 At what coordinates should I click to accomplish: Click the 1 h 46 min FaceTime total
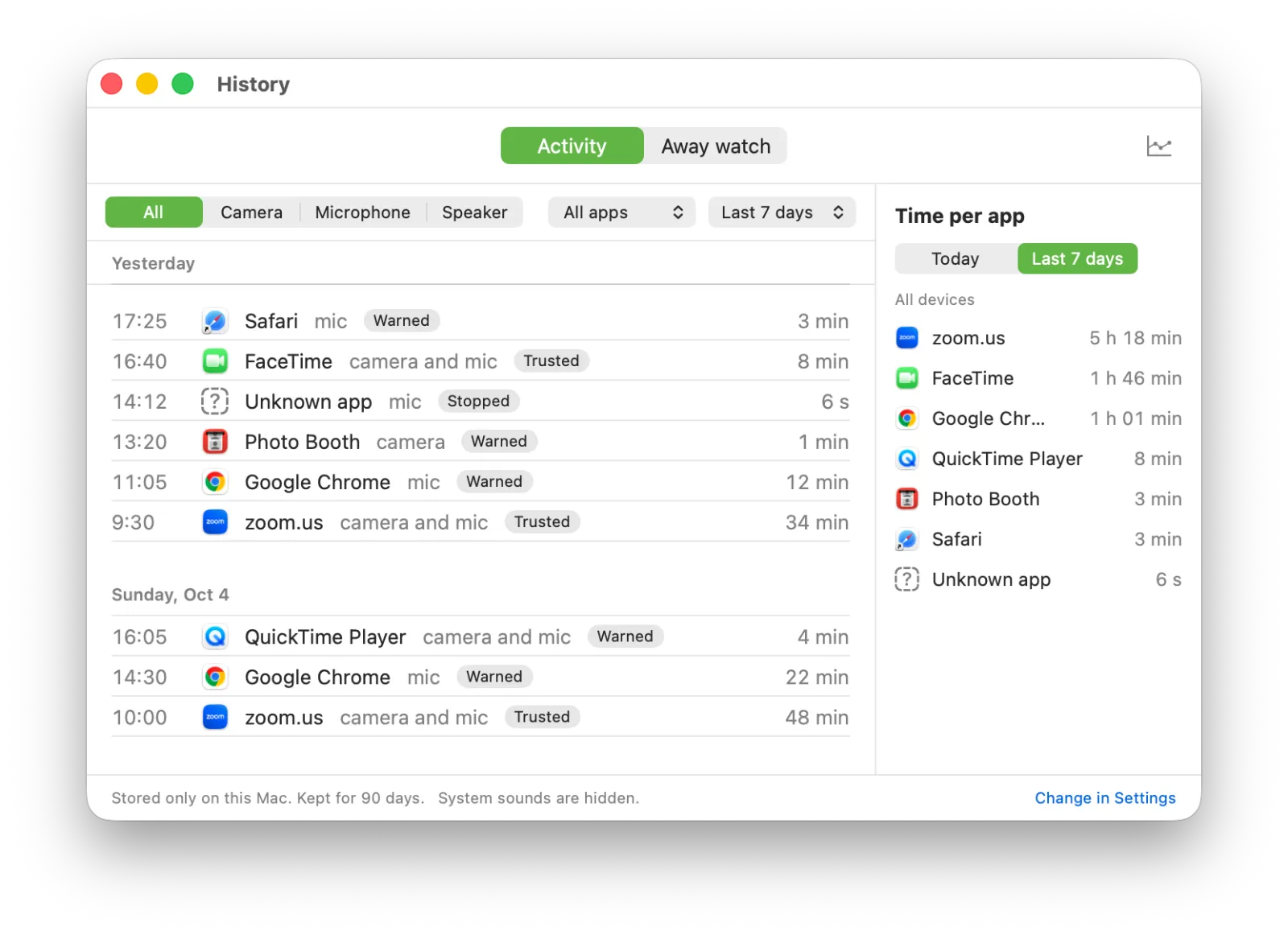click(1136, 378)
